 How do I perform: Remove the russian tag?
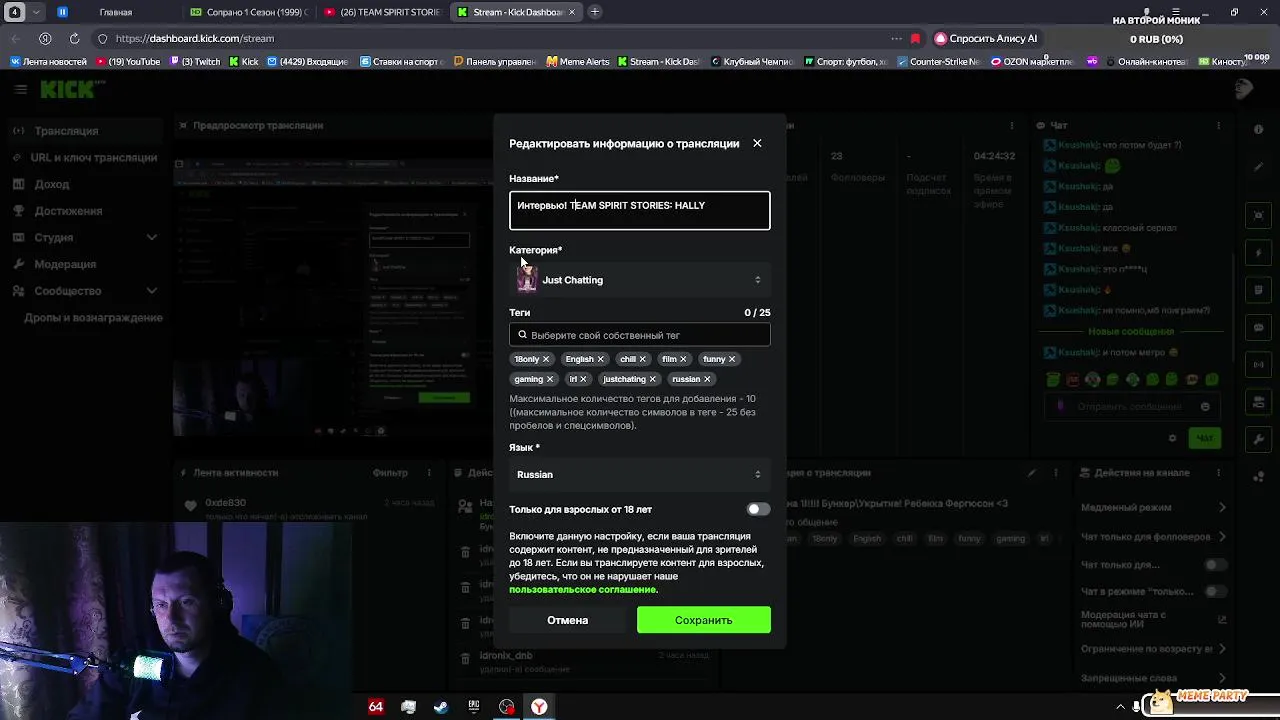[x=707, y=379]
